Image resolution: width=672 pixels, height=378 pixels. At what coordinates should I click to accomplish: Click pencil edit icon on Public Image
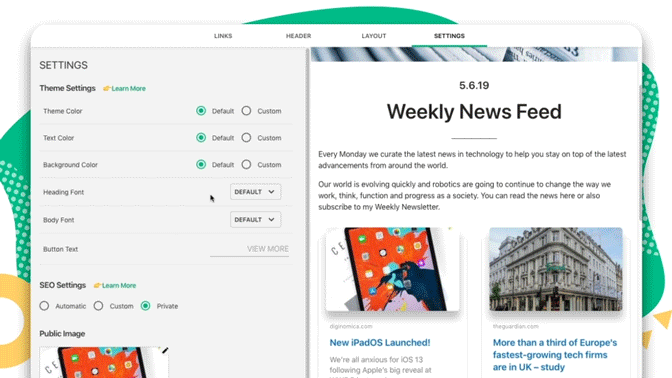coord(165,351)
